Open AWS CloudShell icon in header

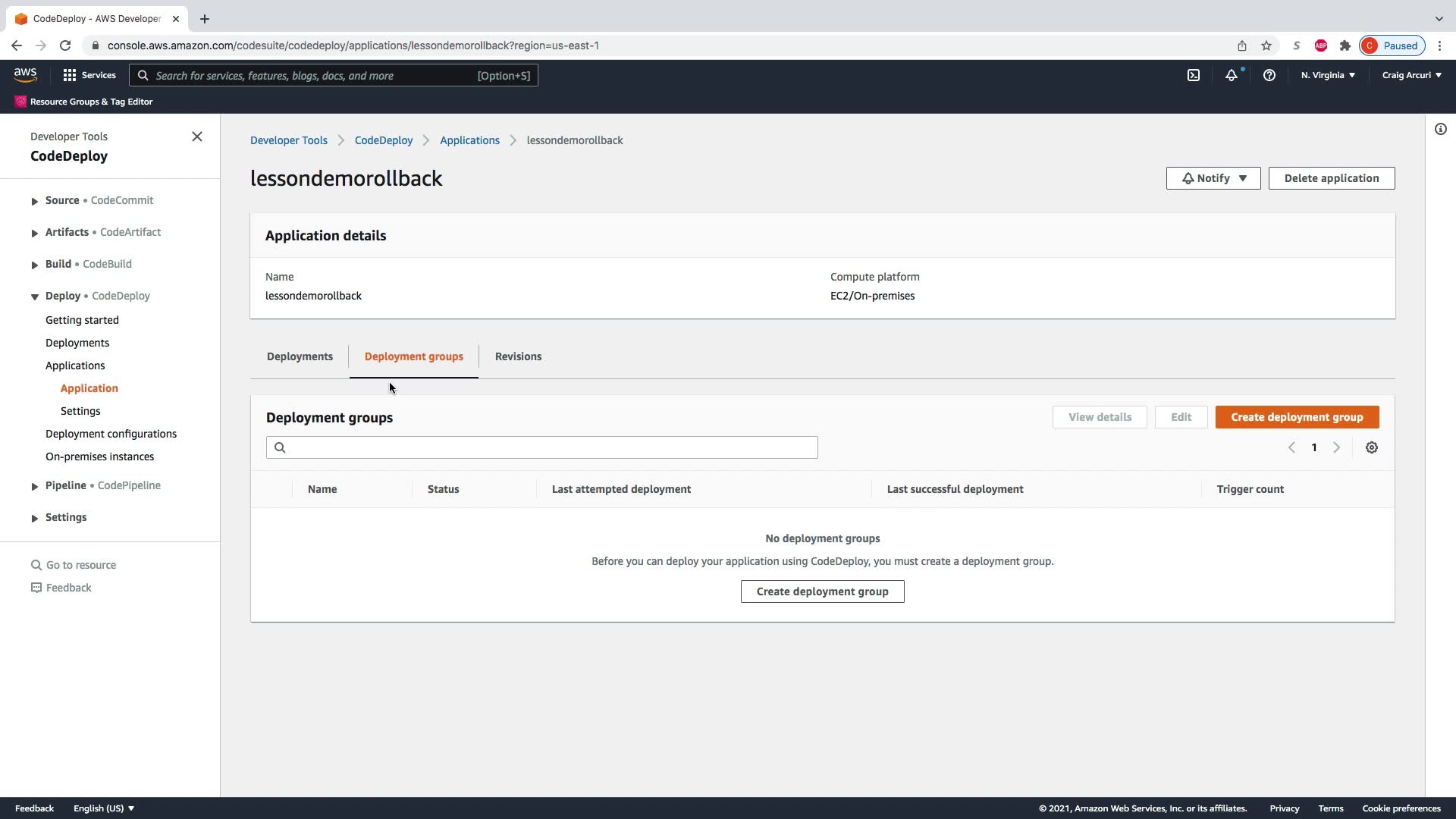click(1194, 75)
